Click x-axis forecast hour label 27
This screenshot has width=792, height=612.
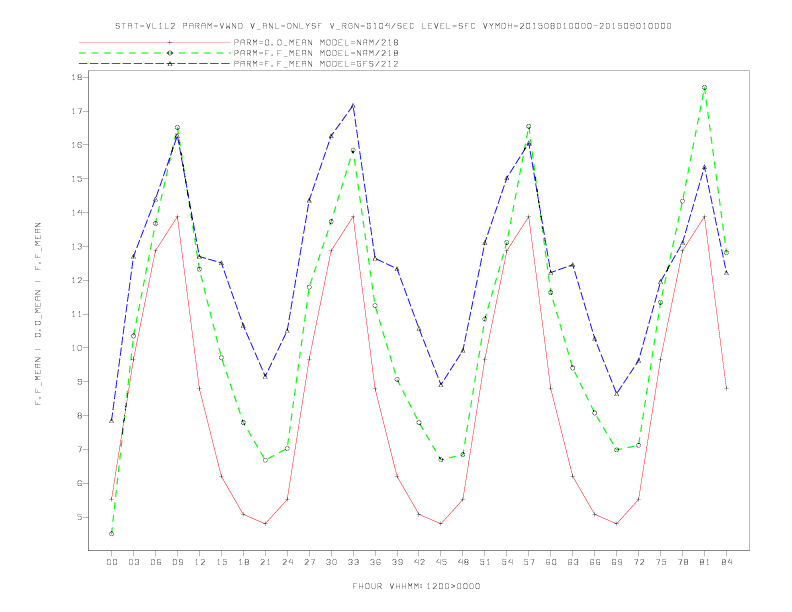309,562
